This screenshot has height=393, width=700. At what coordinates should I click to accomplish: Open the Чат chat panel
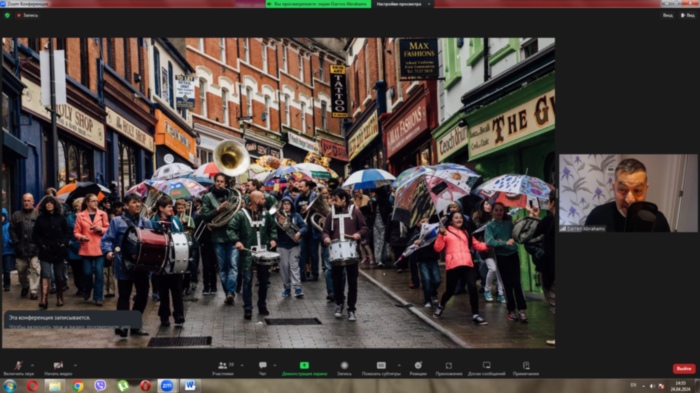point(262,368)
